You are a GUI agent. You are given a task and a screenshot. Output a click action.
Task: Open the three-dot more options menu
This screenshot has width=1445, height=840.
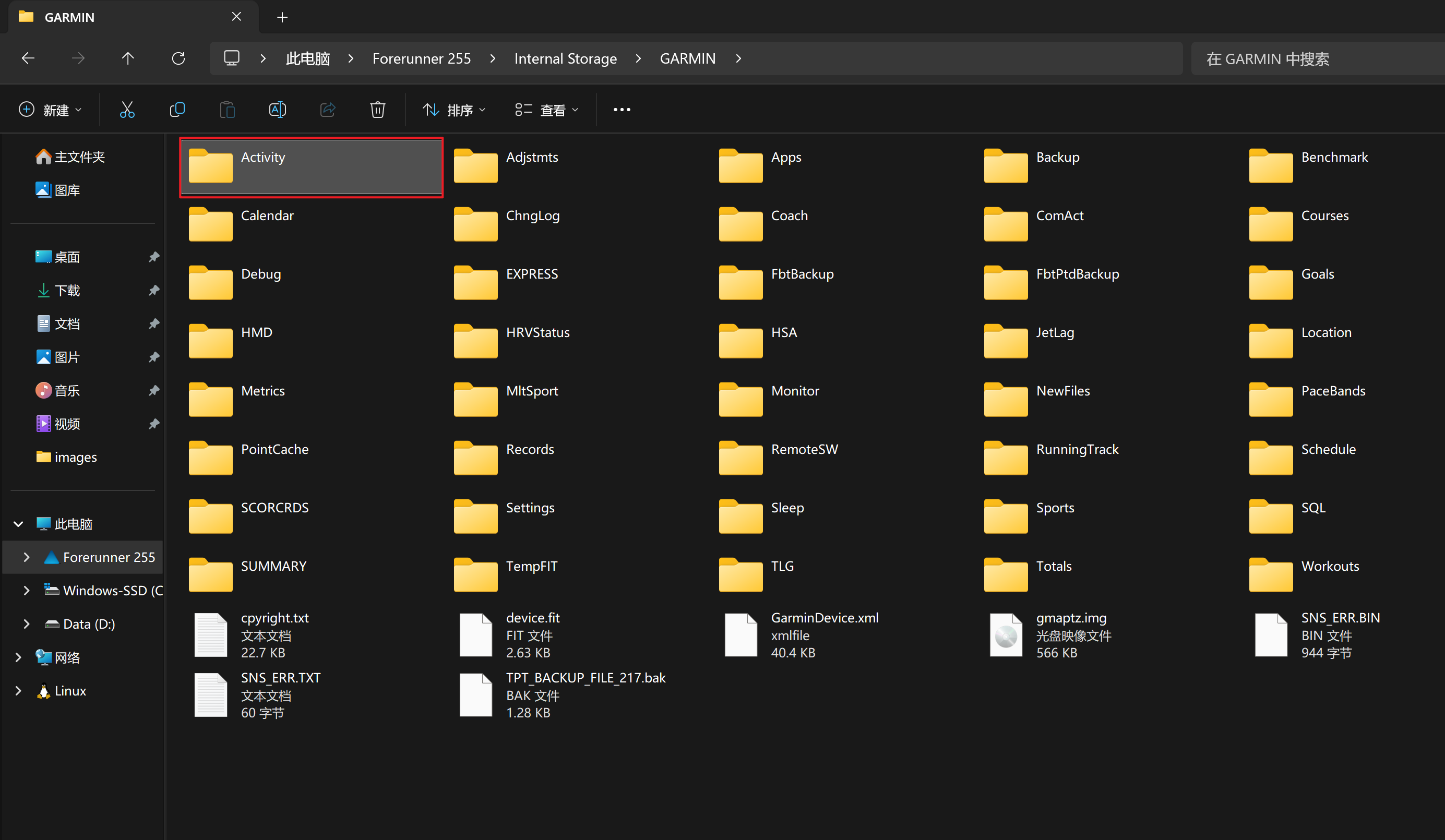pyautogui.click(x=622, y=110)
